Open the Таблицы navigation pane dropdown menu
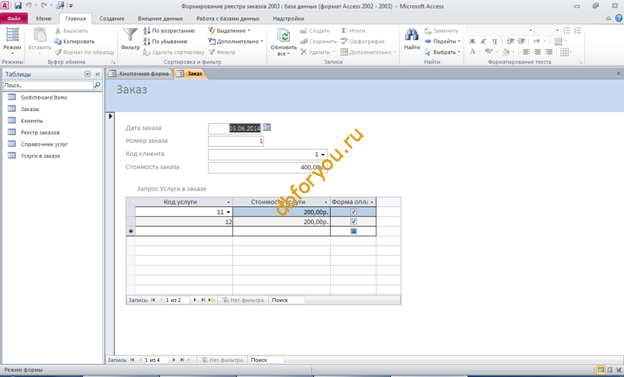This screenshot has width=624, height=377. 88,74
